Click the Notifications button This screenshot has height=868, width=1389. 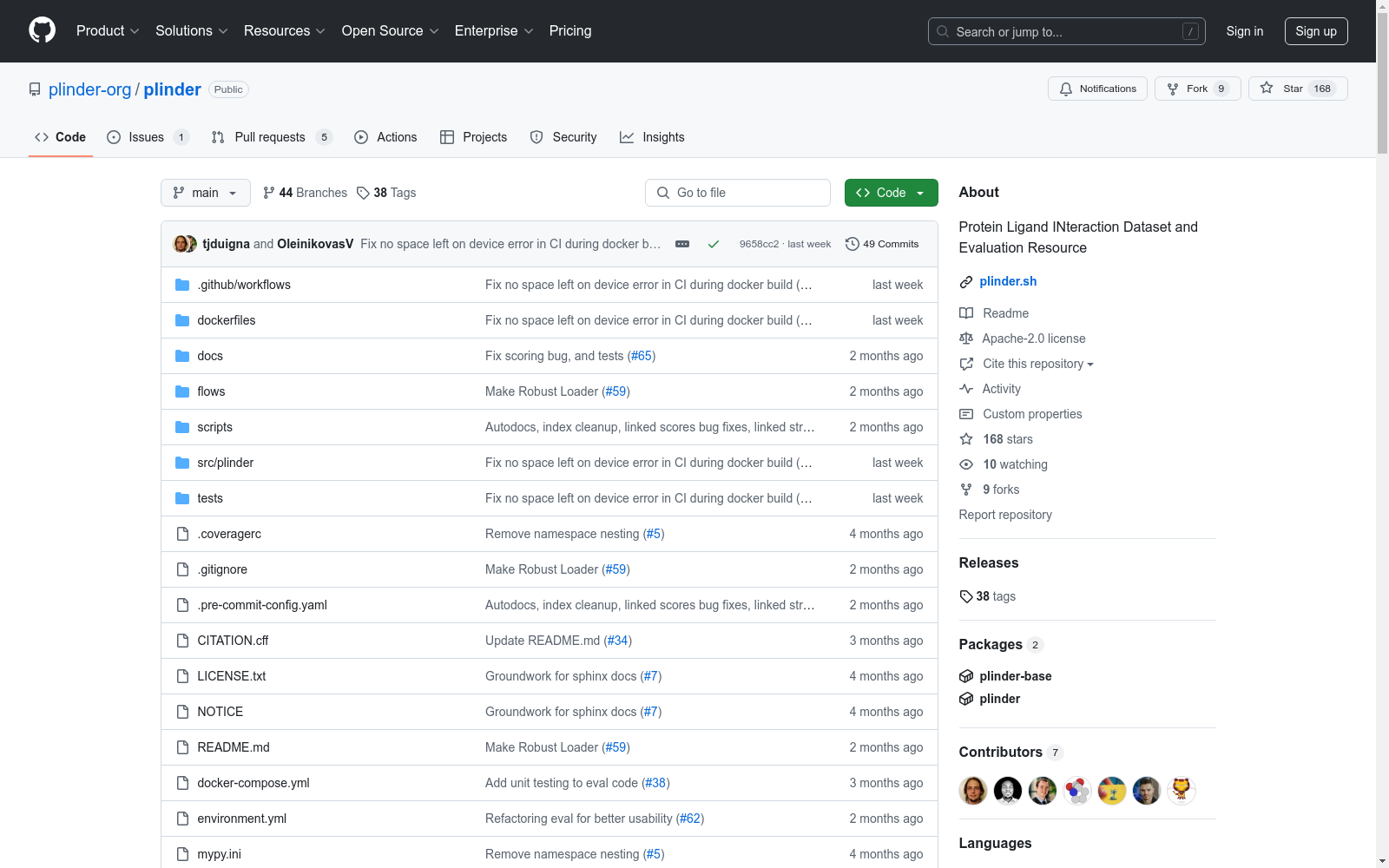(1098, 89)
